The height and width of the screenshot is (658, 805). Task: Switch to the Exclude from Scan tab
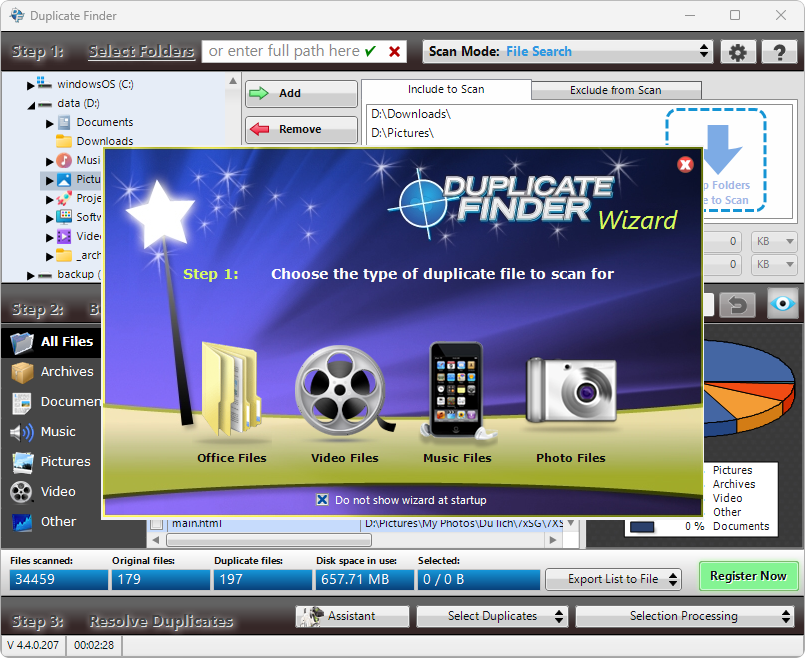coord(616,90)
